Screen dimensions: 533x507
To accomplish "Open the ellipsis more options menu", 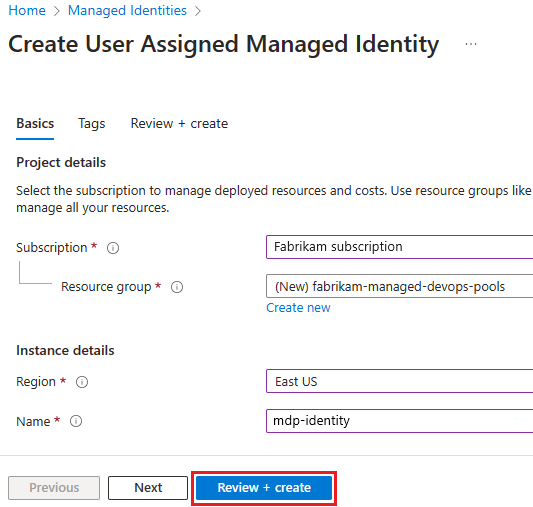I will tap(471, 44).
